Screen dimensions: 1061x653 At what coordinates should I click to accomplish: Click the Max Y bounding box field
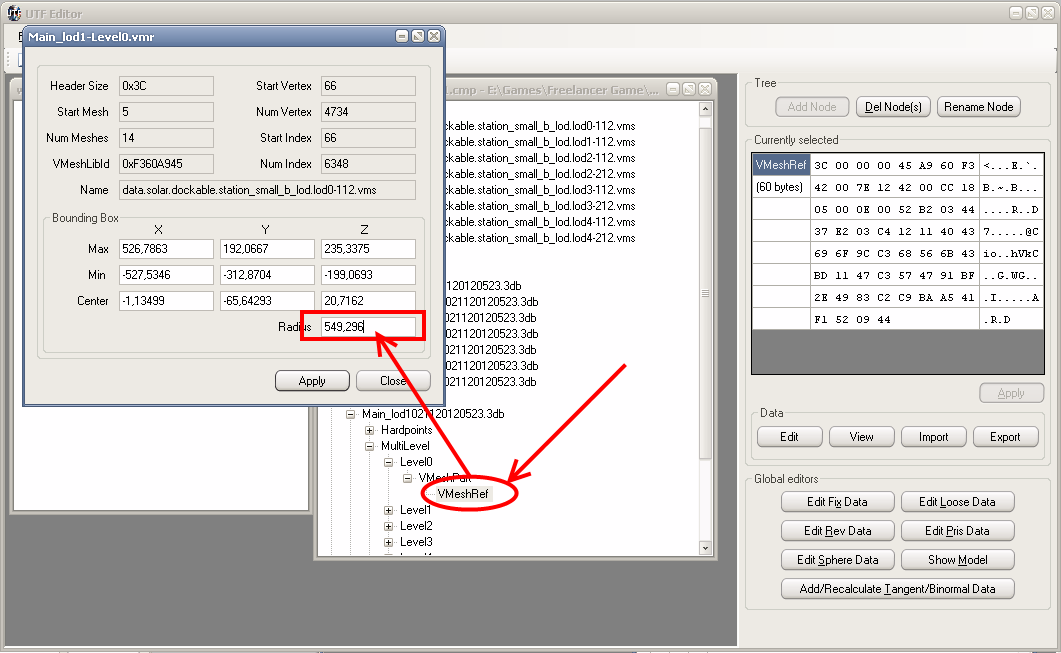[267, 249]
